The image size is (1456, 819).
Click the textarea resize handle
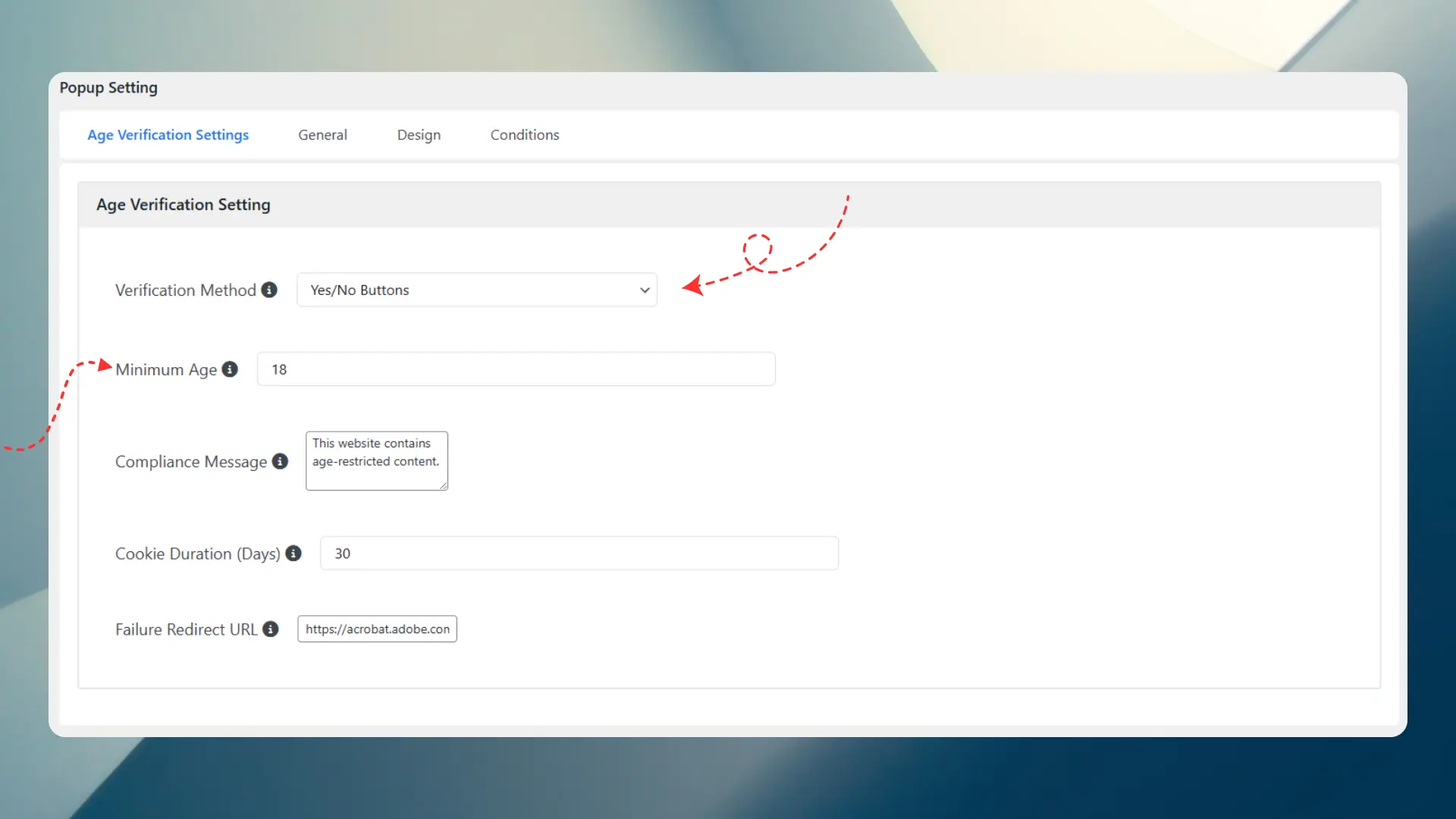[444, 486]
